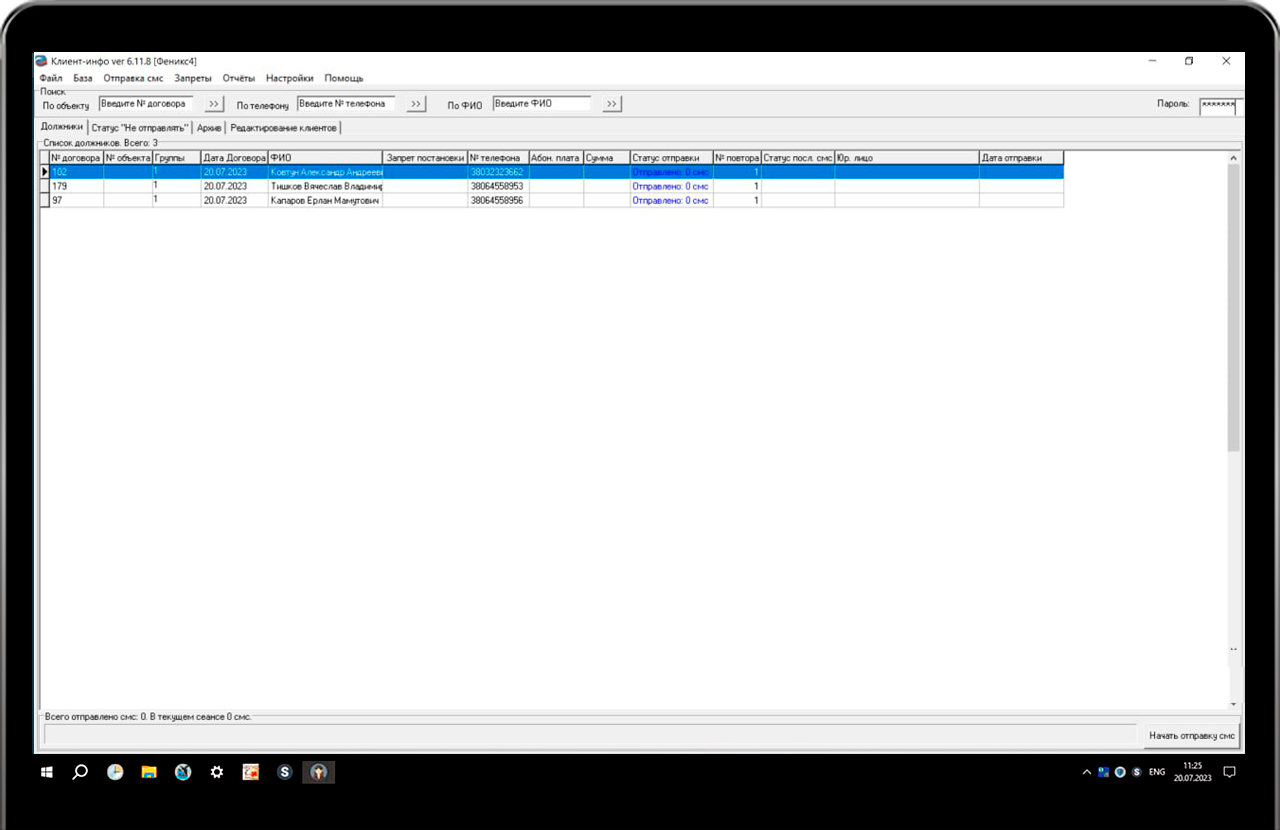This screenshot has width=1280, height=830.
Task: Switch to Редактирование клиентов tab
Action: (x=284, y=128)
